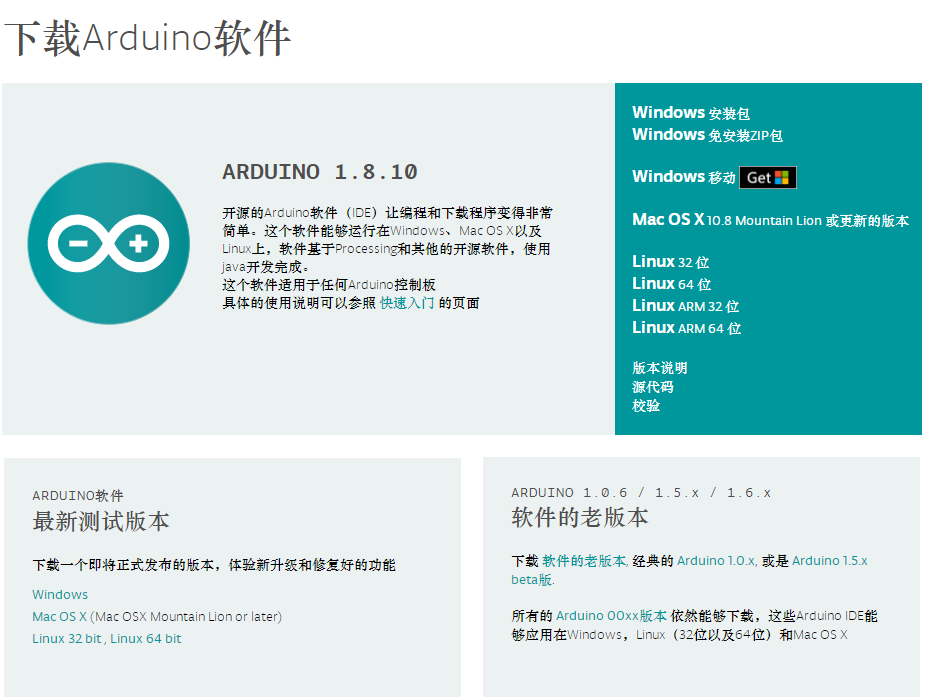Download the Linux 32 位 package
Viewport: 933px width, 697px height.
pos(670,262)
